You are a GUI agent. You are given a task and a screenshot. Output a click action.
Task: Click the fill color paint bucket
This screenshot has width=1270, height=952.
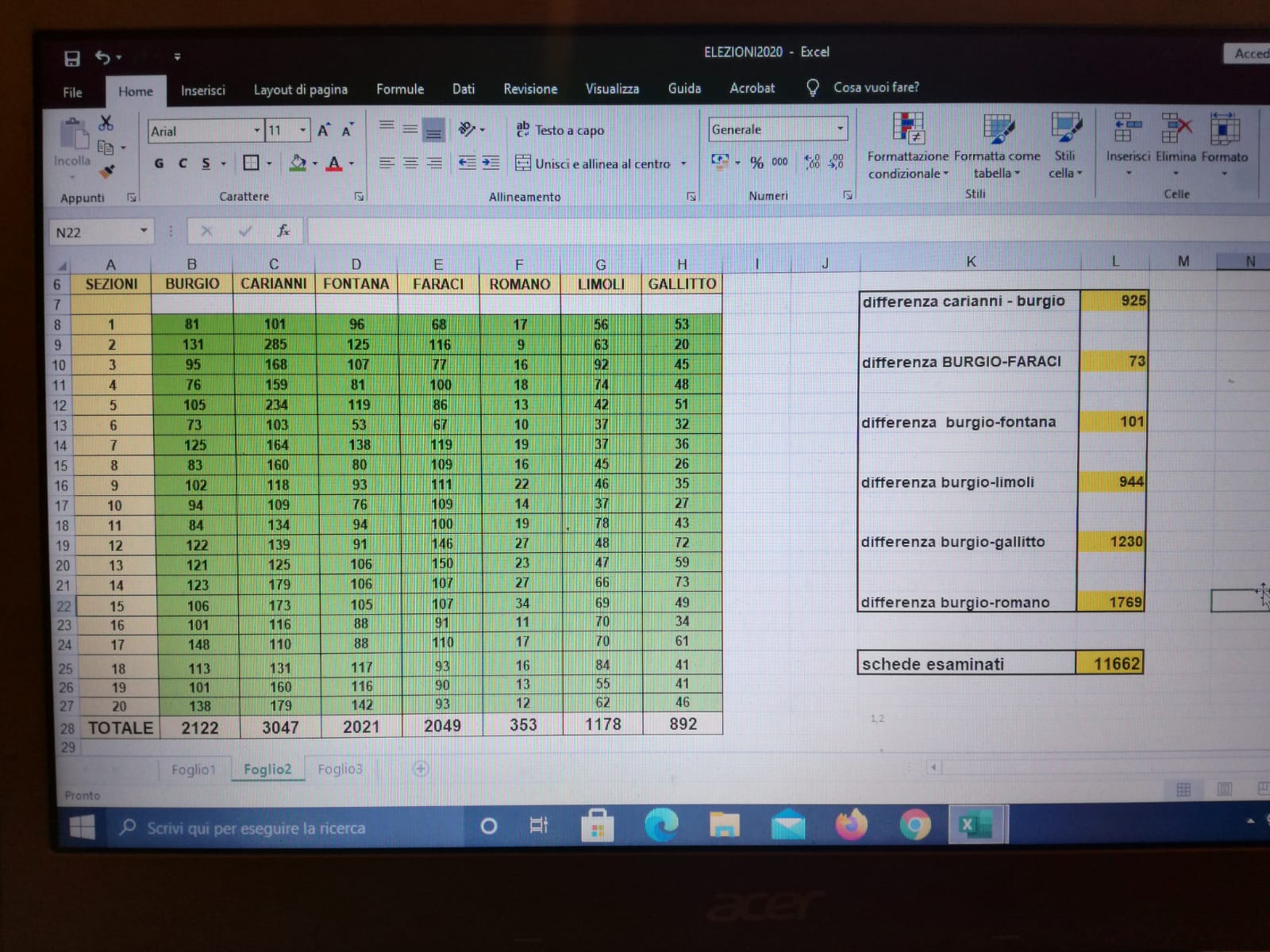pos(298,163)
